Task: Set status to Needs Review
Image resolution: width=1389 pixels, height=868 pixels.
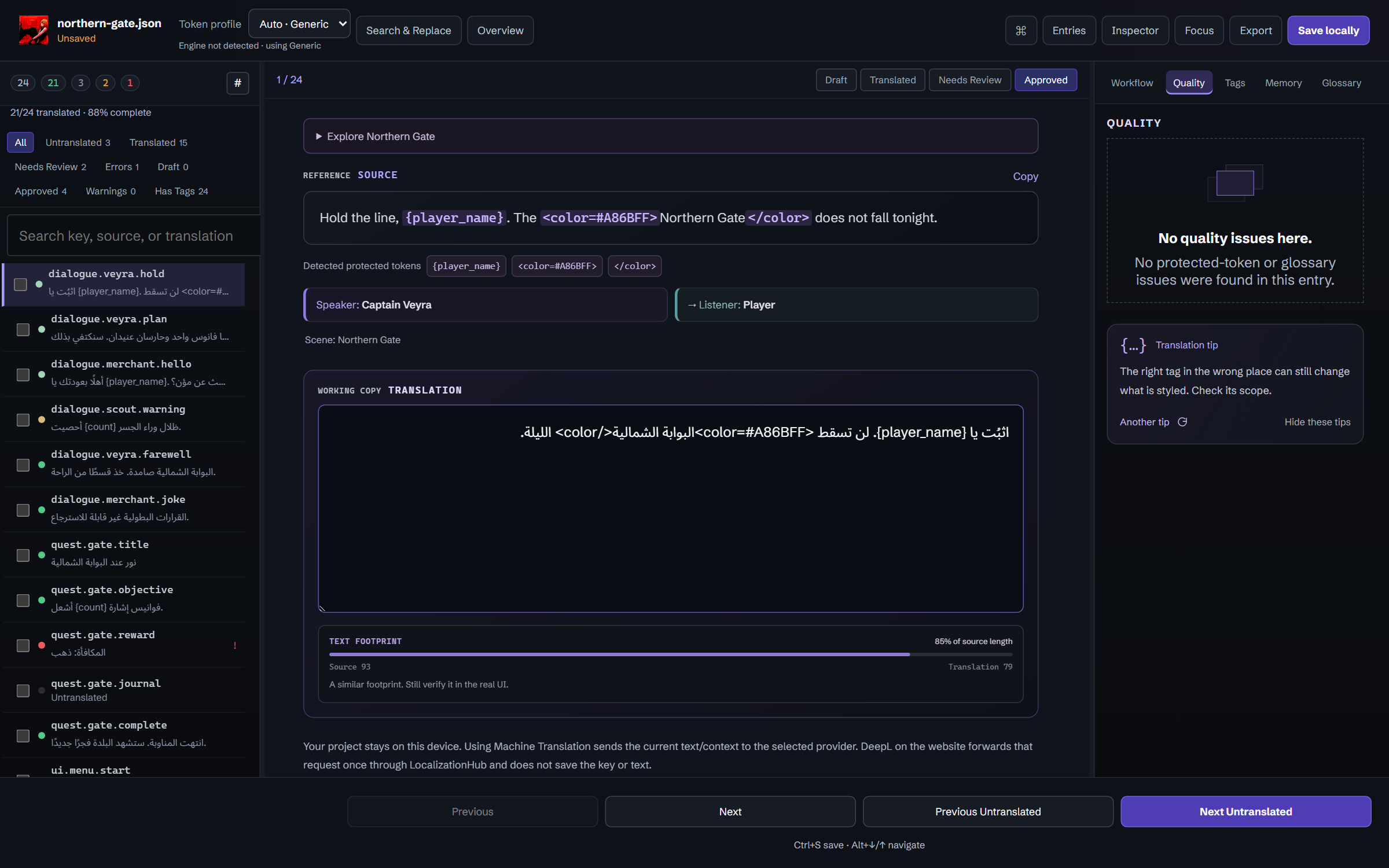Action: coord(969,80)
